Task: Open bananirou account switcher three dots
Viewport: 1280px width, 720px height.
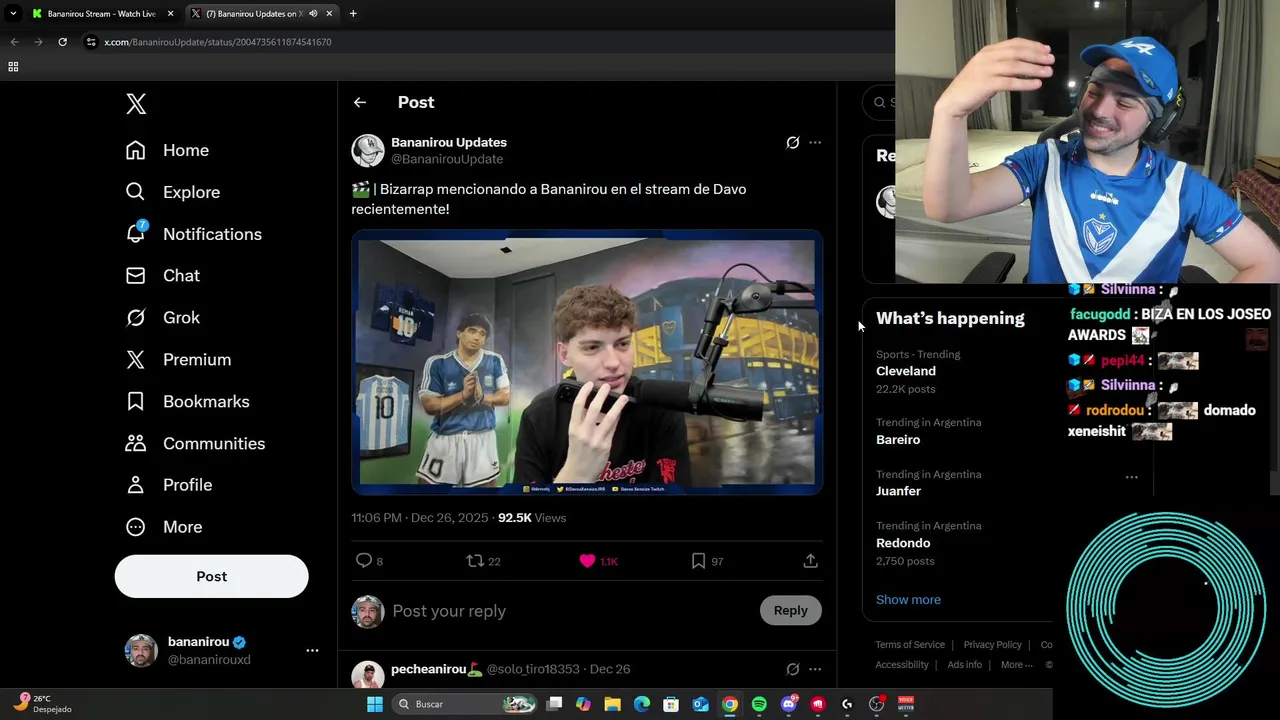Action: (x=312, y=650)
